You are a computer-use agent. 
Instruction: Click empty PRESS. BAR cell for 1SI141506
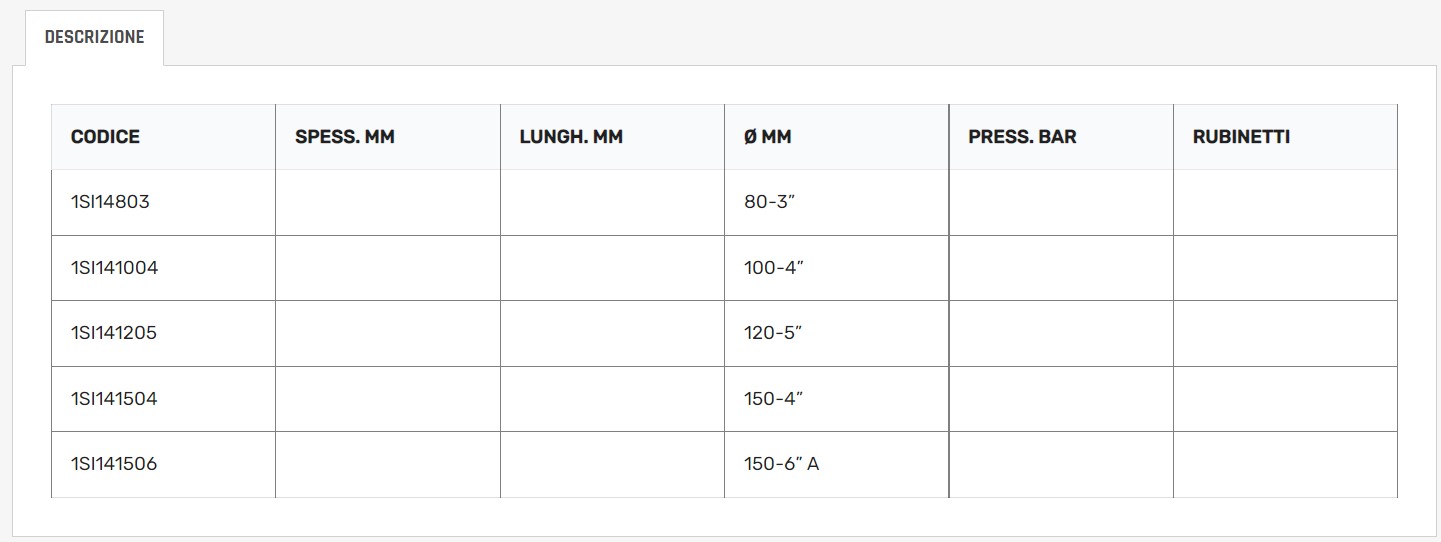click(x=1060, y=464)
